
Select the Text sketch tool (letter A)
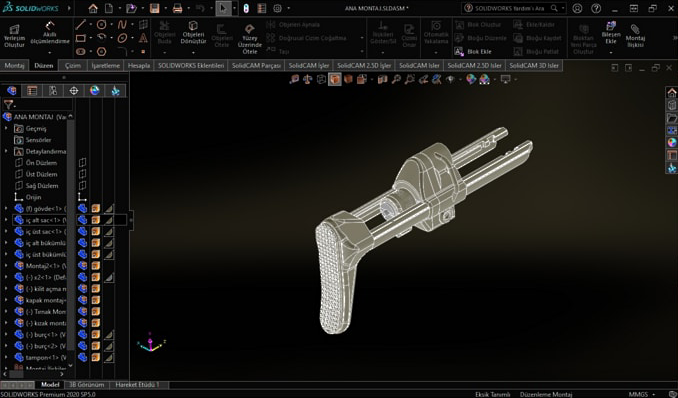[x=143, y=38]
